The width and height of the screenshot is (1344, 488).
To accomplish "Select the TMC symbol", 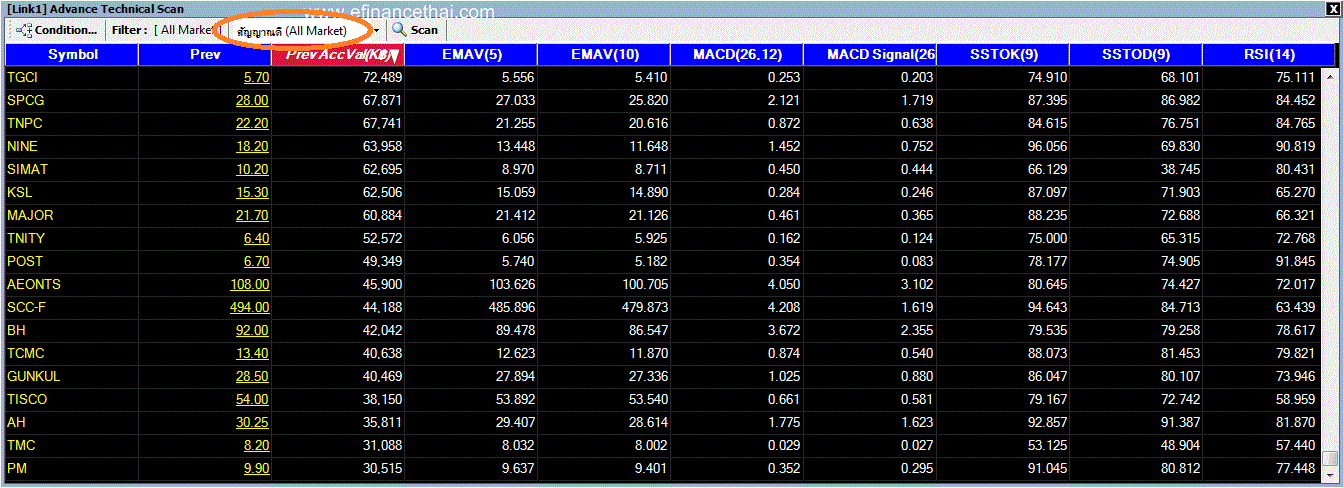I will pyautogui.click(x=22, y=445).
